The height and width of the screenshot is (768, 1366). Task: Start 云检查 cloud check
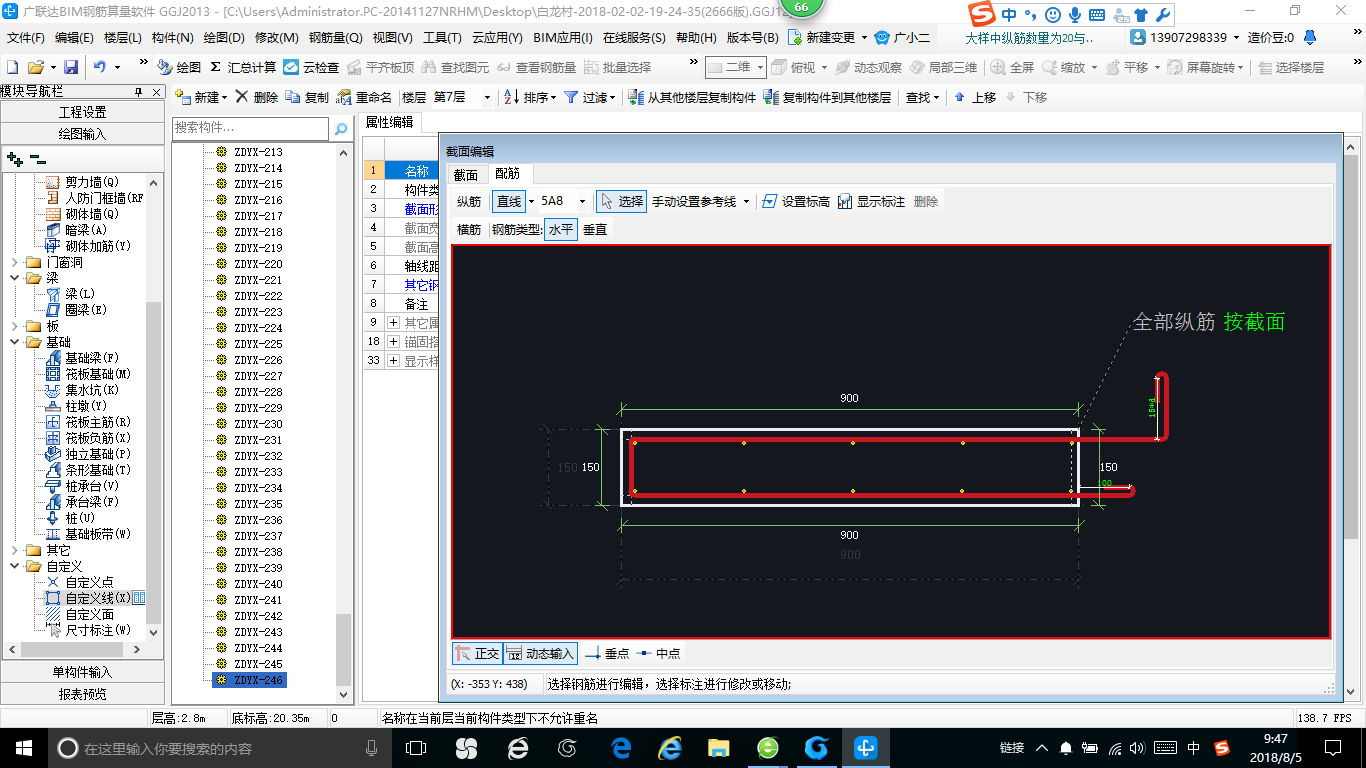pos(311,67)
